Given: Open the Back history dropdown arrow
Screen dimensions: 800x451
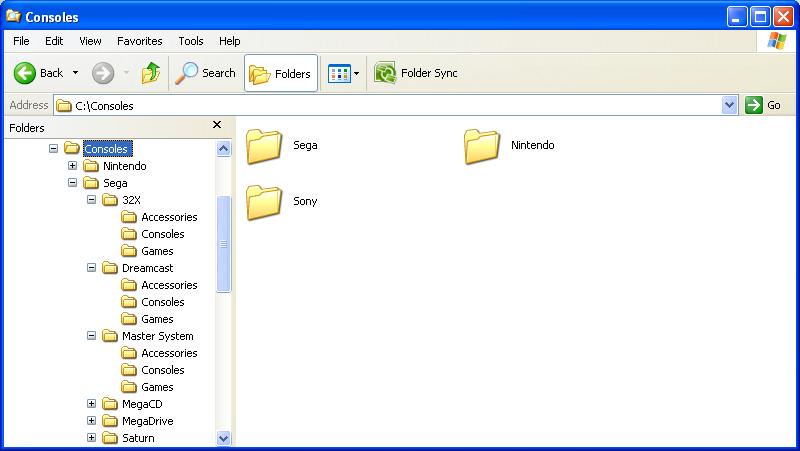Looking at the screenshot, I should click(76, 73).
